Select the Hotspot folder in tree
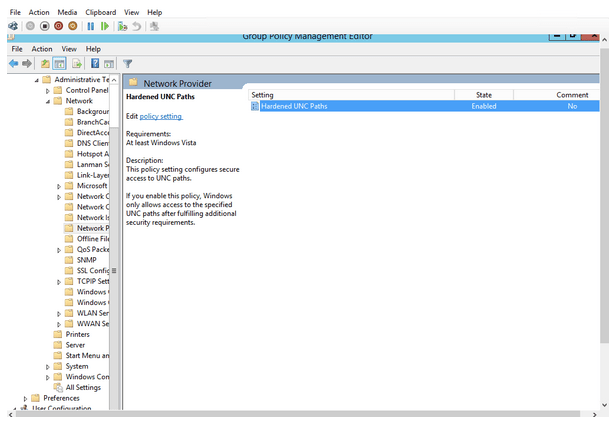Image resolution: width=613 pixels, height=421 pixels. click(87, 154)
